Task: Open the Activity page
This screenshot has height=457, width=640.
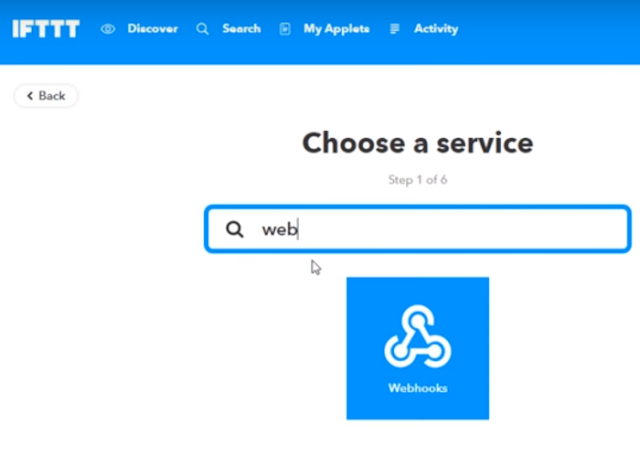Action: [436, 29]
